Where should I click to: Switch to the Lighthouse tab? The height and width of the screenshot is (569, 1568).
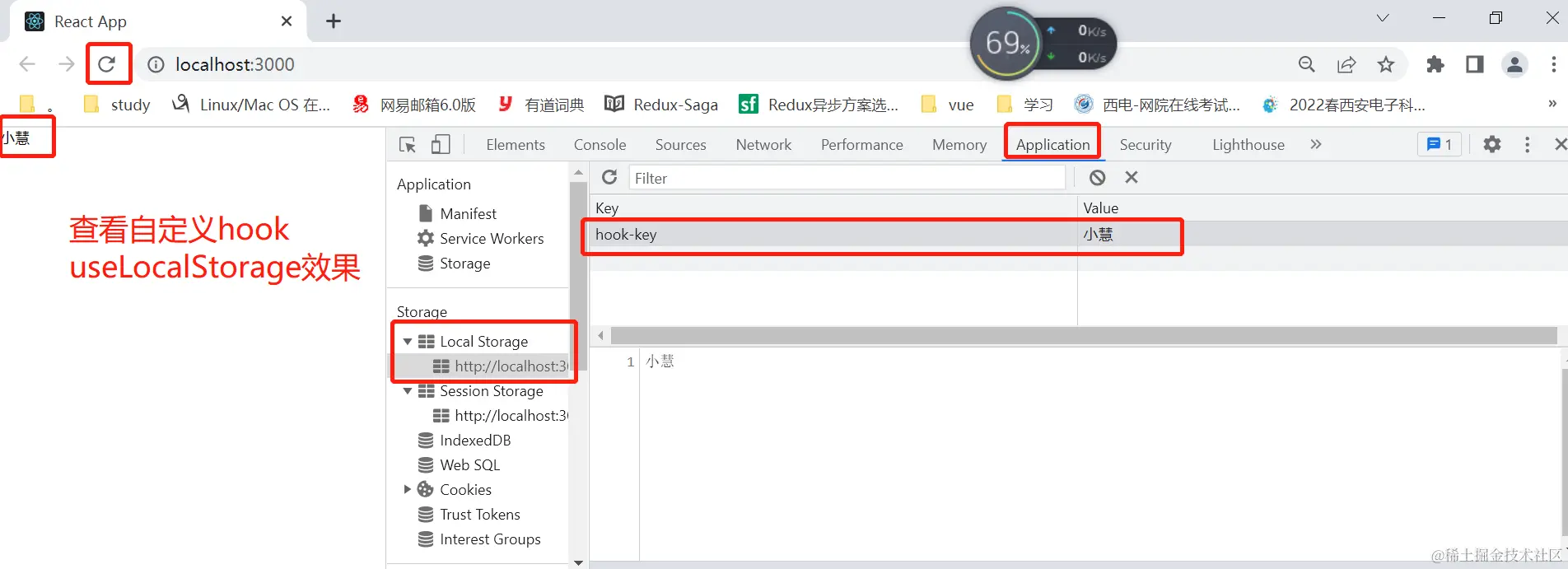1248,145
